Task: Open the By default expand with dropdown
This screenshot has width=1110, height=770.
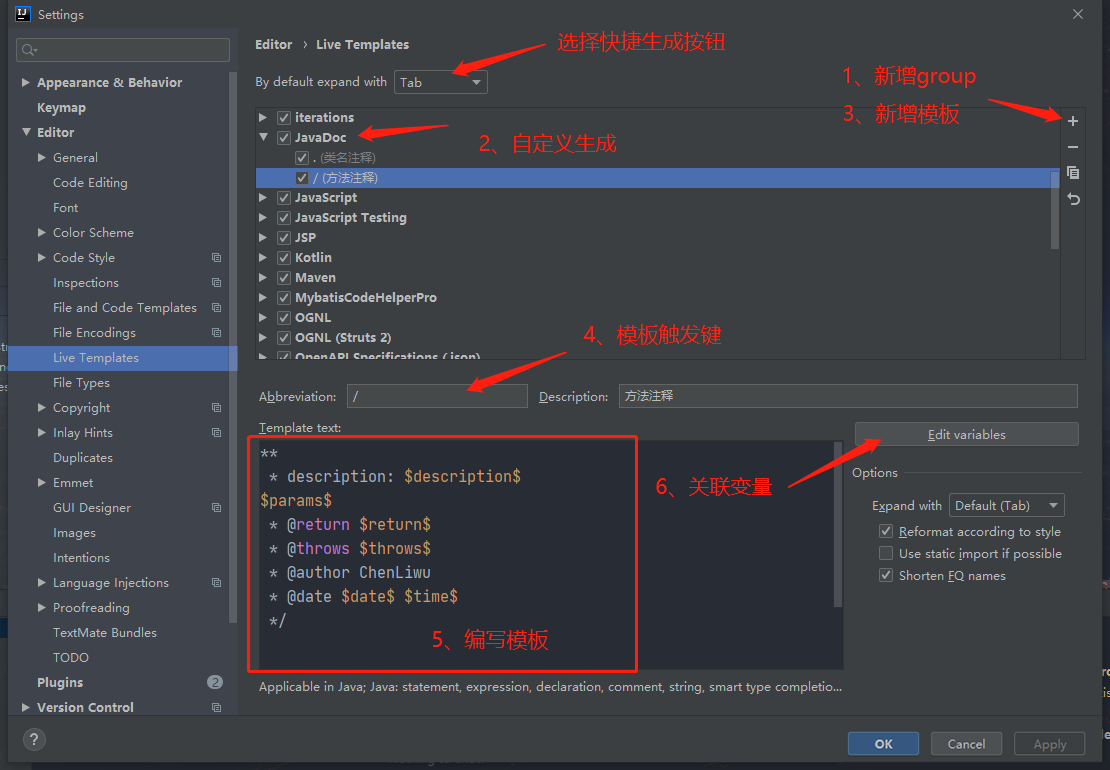Action: click(441, 83)
